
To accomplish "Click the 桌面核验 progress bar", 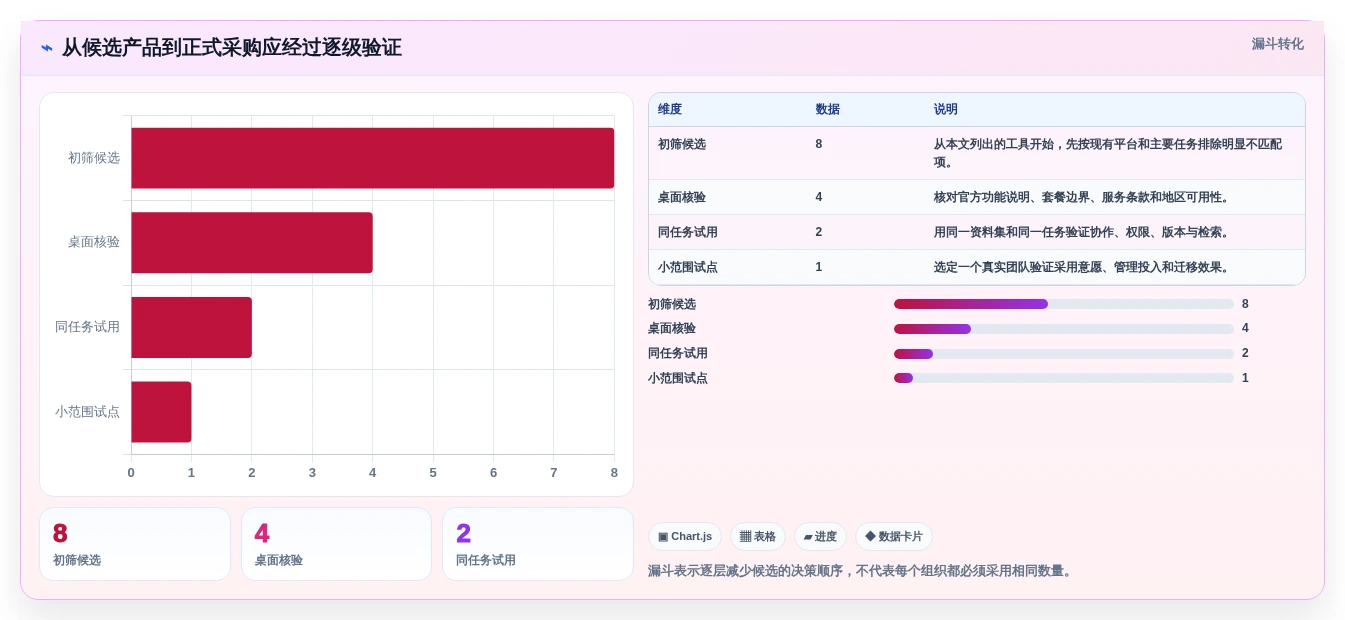I will click(1064, 329).
